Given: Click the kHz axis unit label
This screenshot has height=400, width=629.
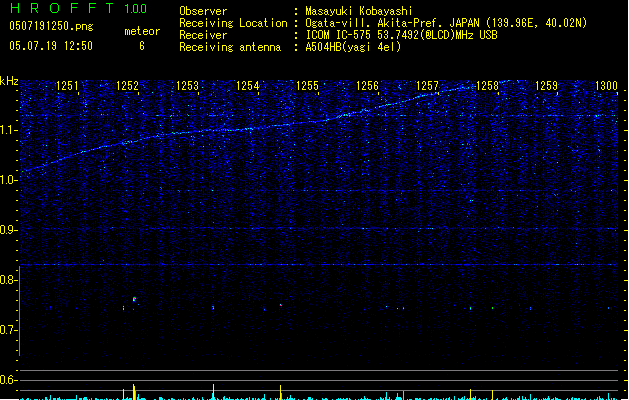Looking at the screenshot, I should tap(9, 80).
